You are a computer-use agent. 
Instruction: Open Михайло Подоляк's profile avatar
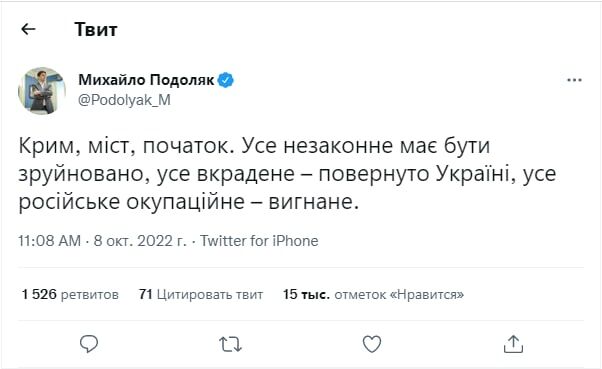(42, 91)
